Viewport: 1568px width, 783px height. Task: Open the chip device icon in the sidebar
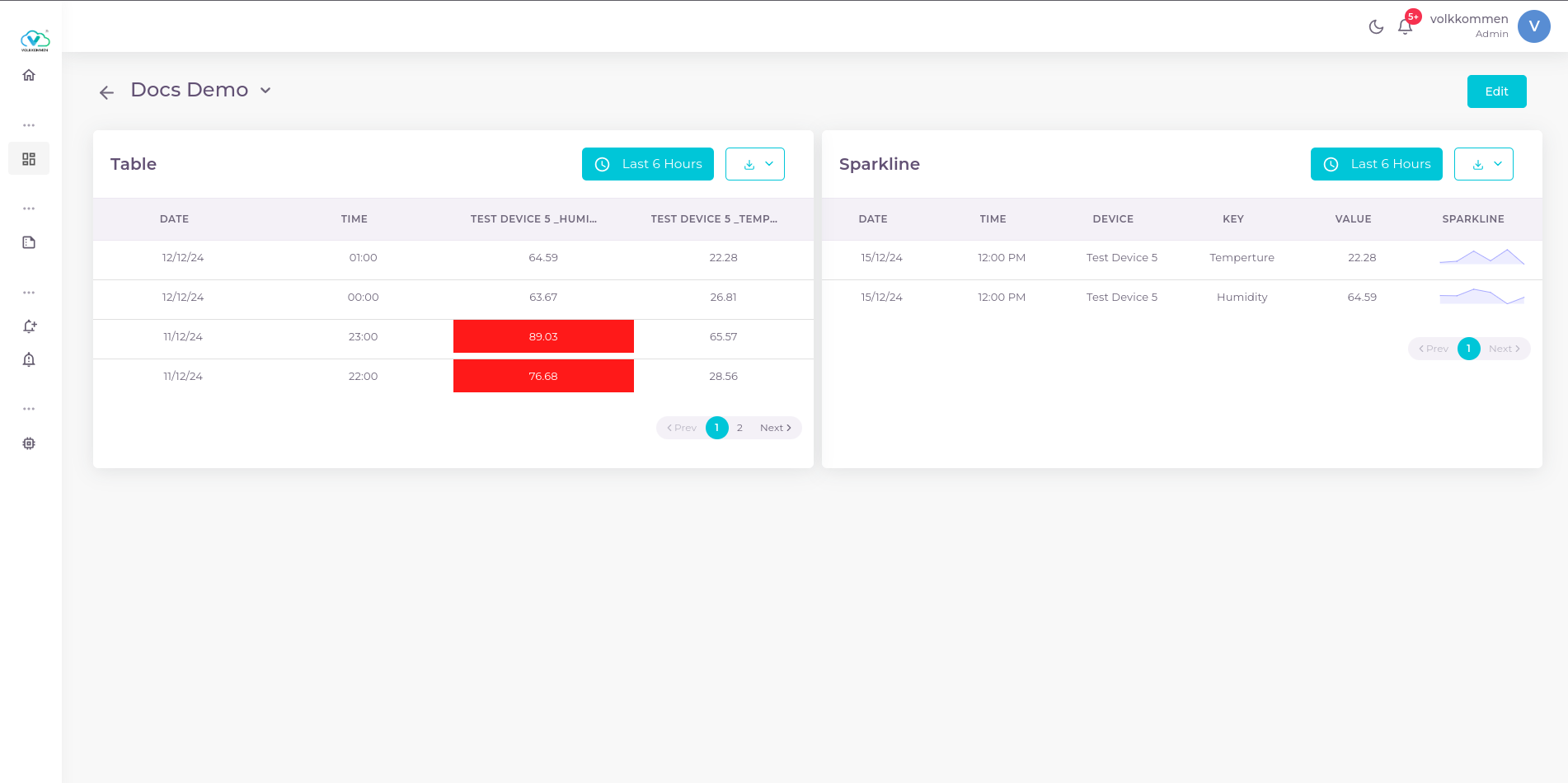[29, 443]
